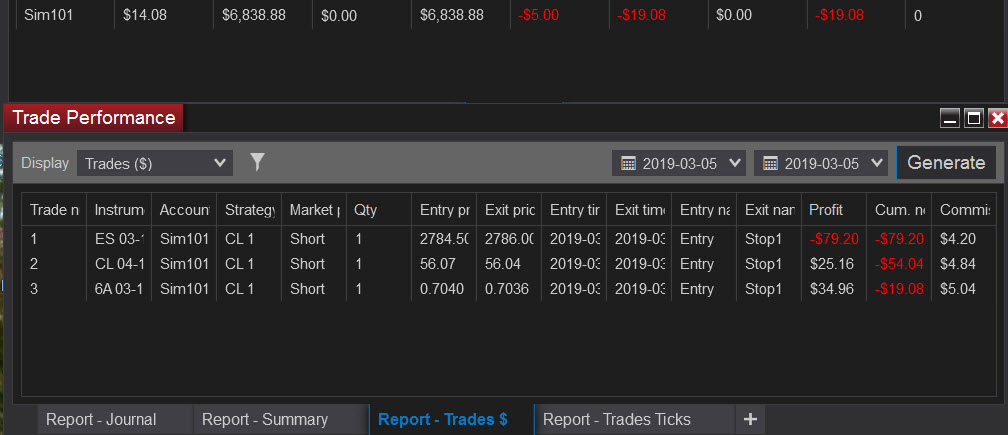Screen dimensions: 1008x435
Task: Open the Report - Trades Ticks tab
Action: (616, 420)
